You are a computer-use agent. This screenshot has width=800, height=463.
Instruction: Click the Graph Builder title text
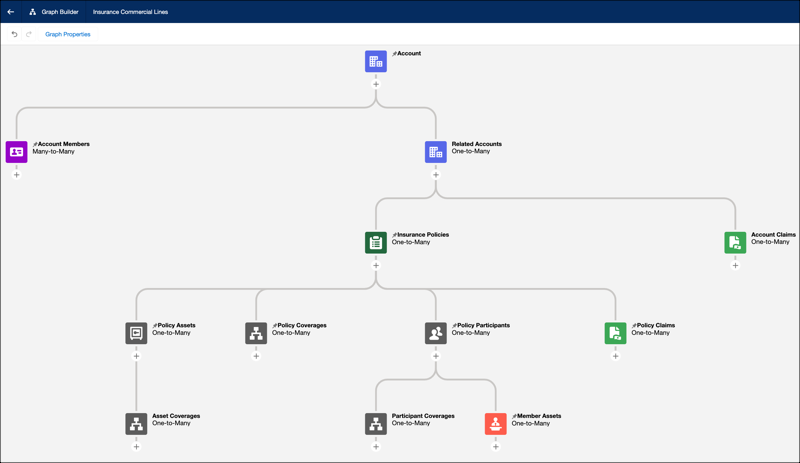[60, 12]
